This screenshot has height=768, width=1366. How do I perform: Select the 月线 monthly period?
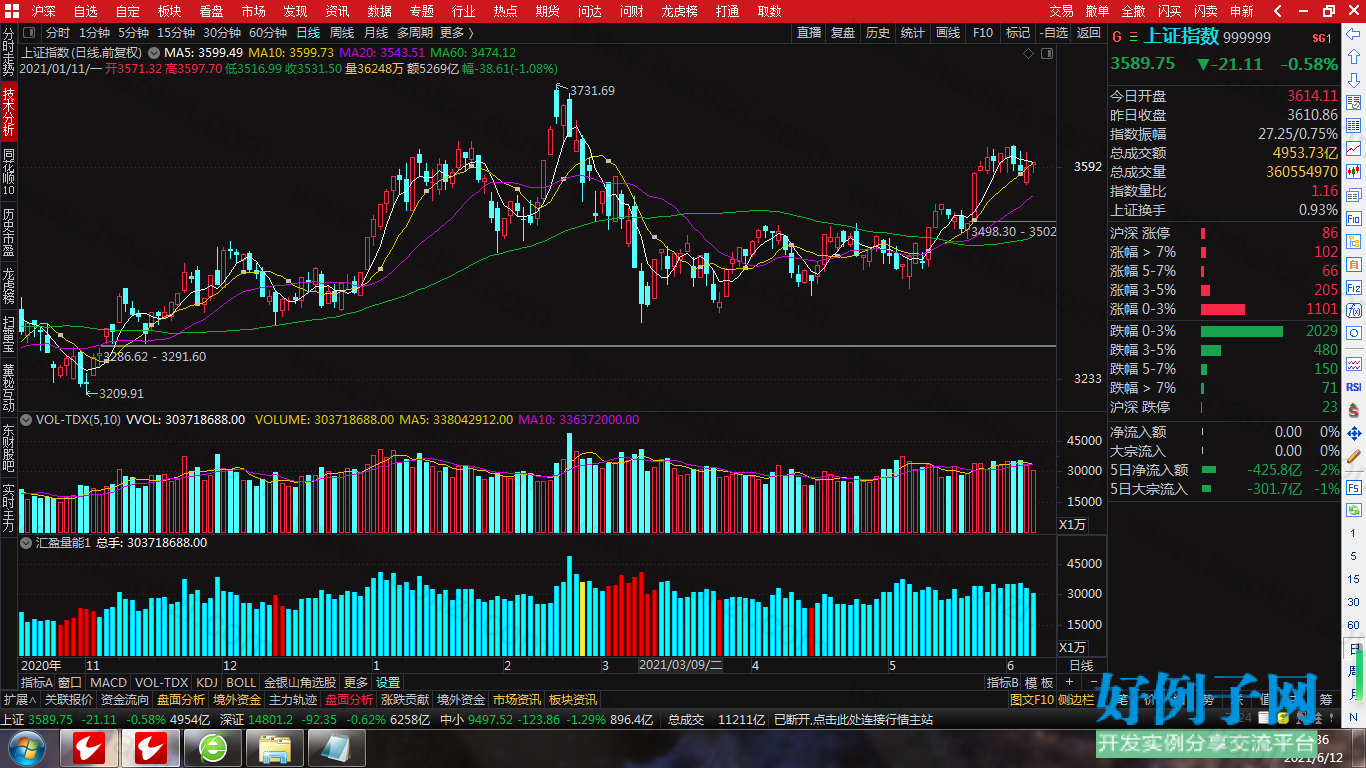(376, 32)
